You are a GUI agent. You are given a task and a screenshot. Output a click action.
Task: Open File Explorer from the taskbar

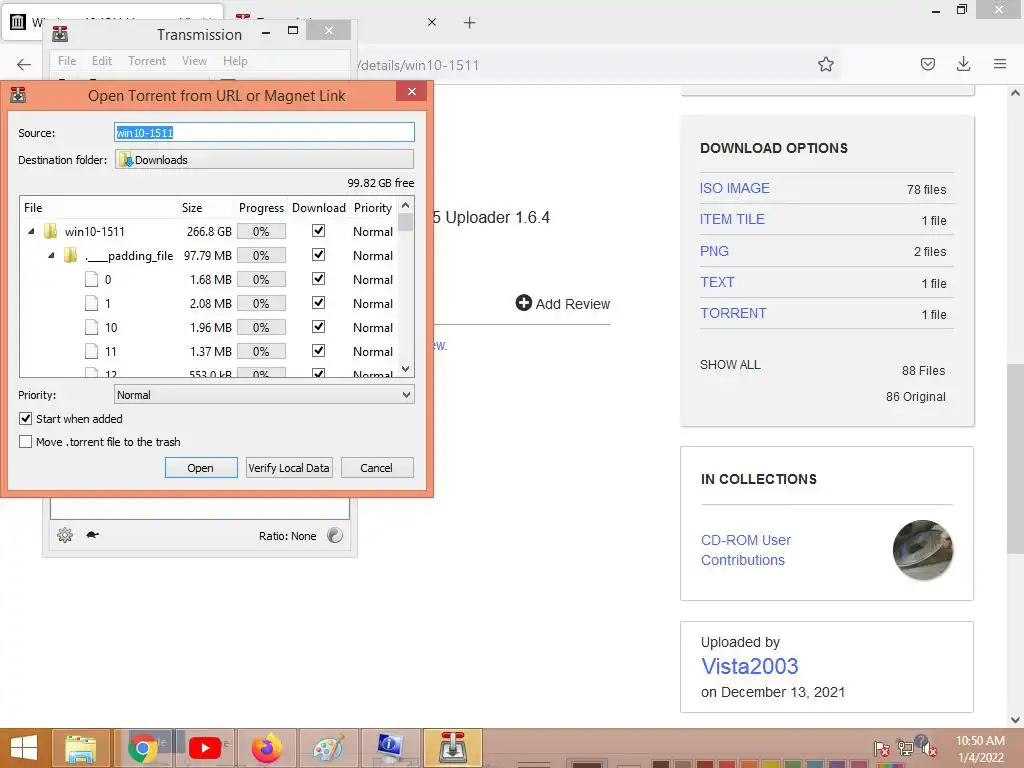(80, 748)
